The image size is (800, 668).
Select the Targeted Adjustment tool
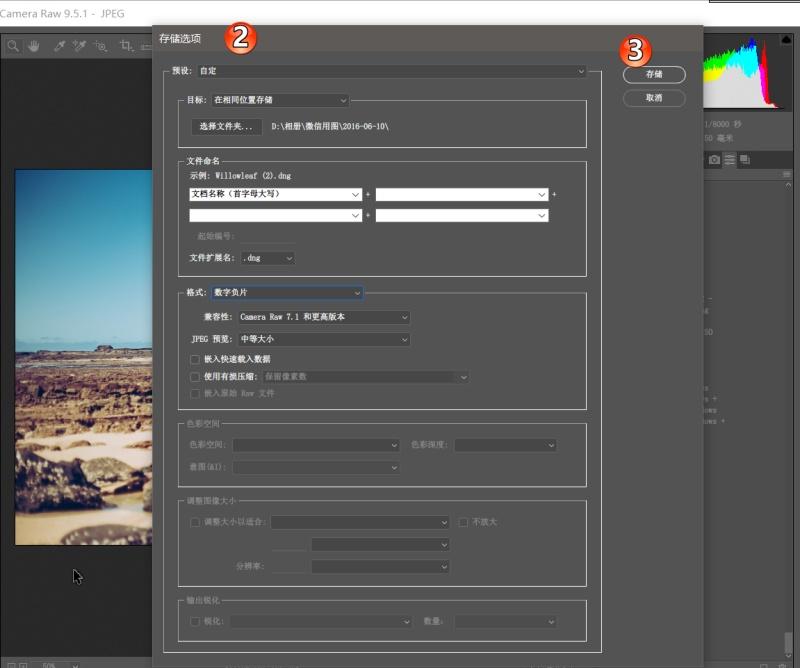tap(101, 46)
